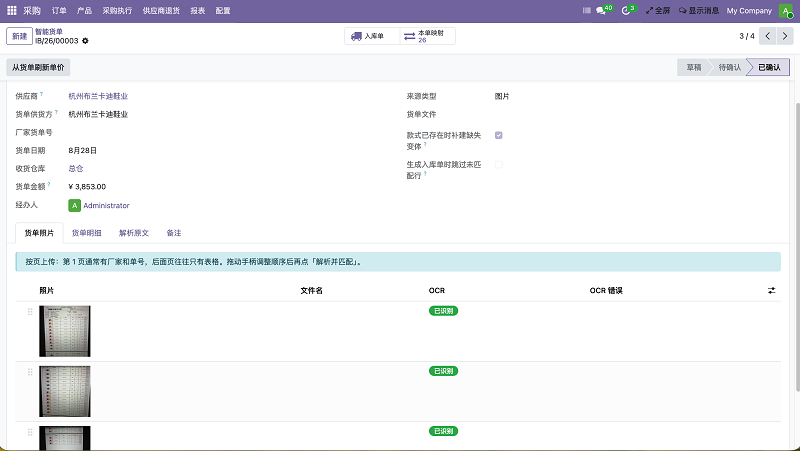The image size is (800, 451).
Task: Click the 照片 column header
Action: tap(46, 290)
